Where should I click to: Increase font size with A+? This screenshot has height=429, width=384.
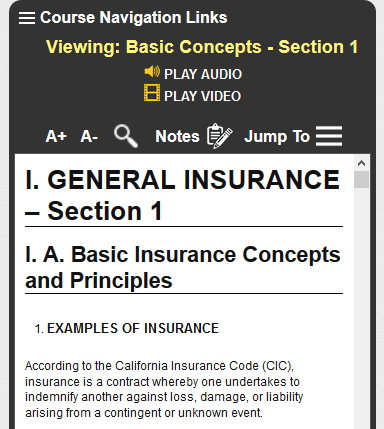click(x=56, y=136)
